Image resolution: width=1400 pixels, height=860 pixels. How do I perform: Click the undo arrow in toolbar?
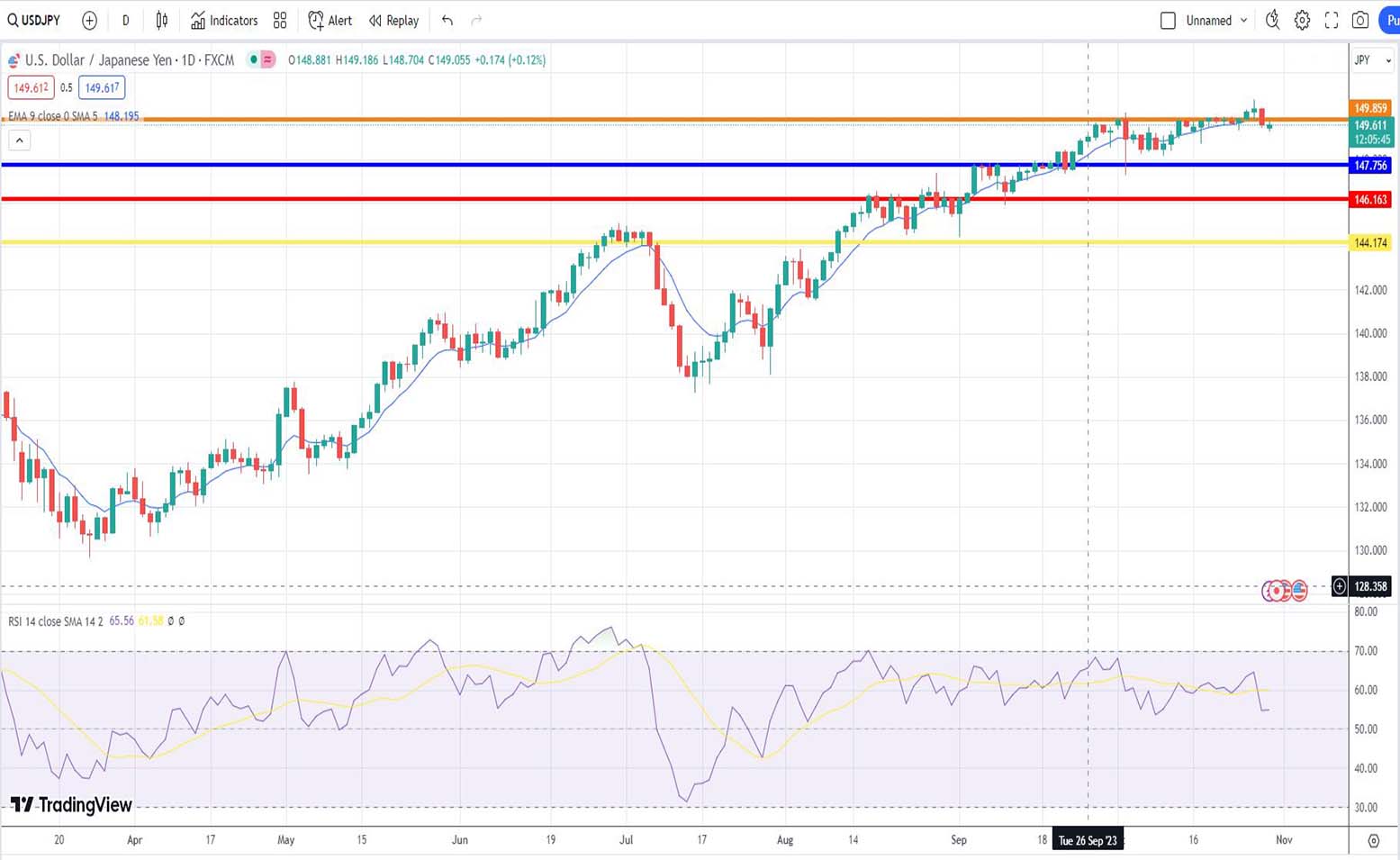click(447, 21)
